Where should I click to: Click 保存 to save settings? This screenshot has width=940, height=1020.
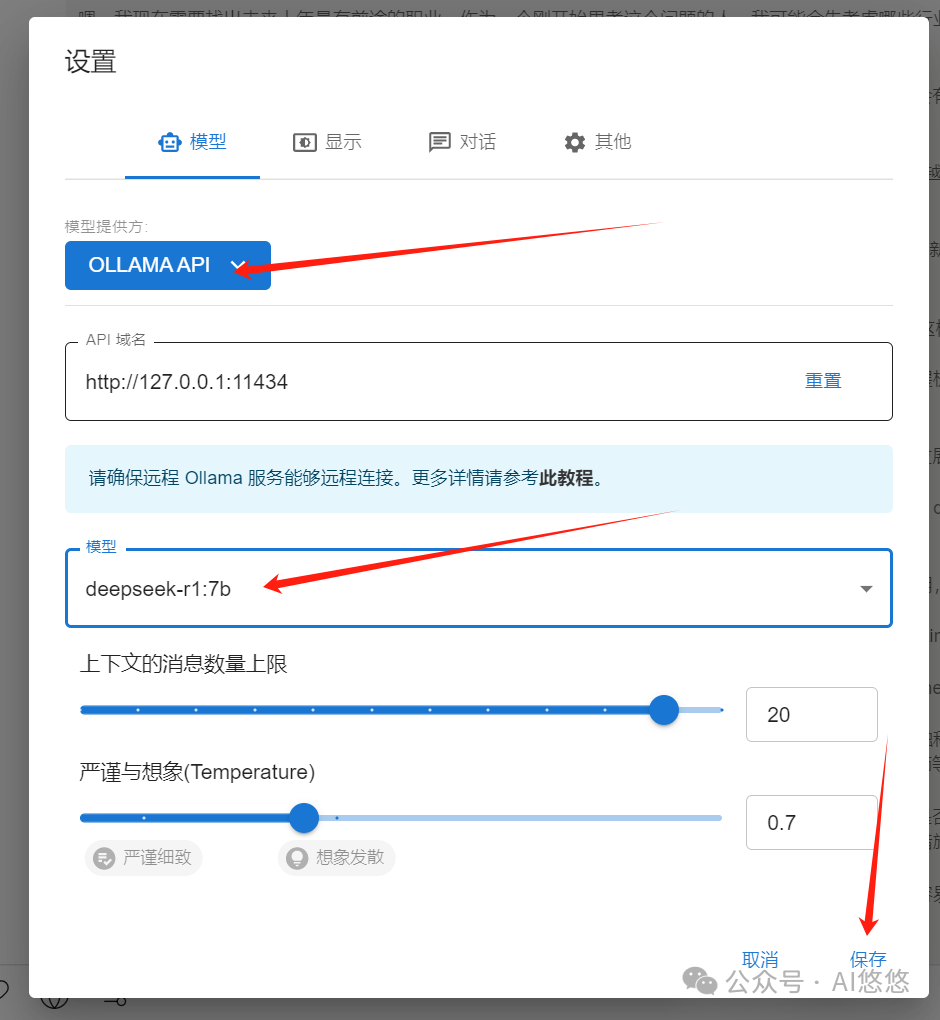click(868, 960)
